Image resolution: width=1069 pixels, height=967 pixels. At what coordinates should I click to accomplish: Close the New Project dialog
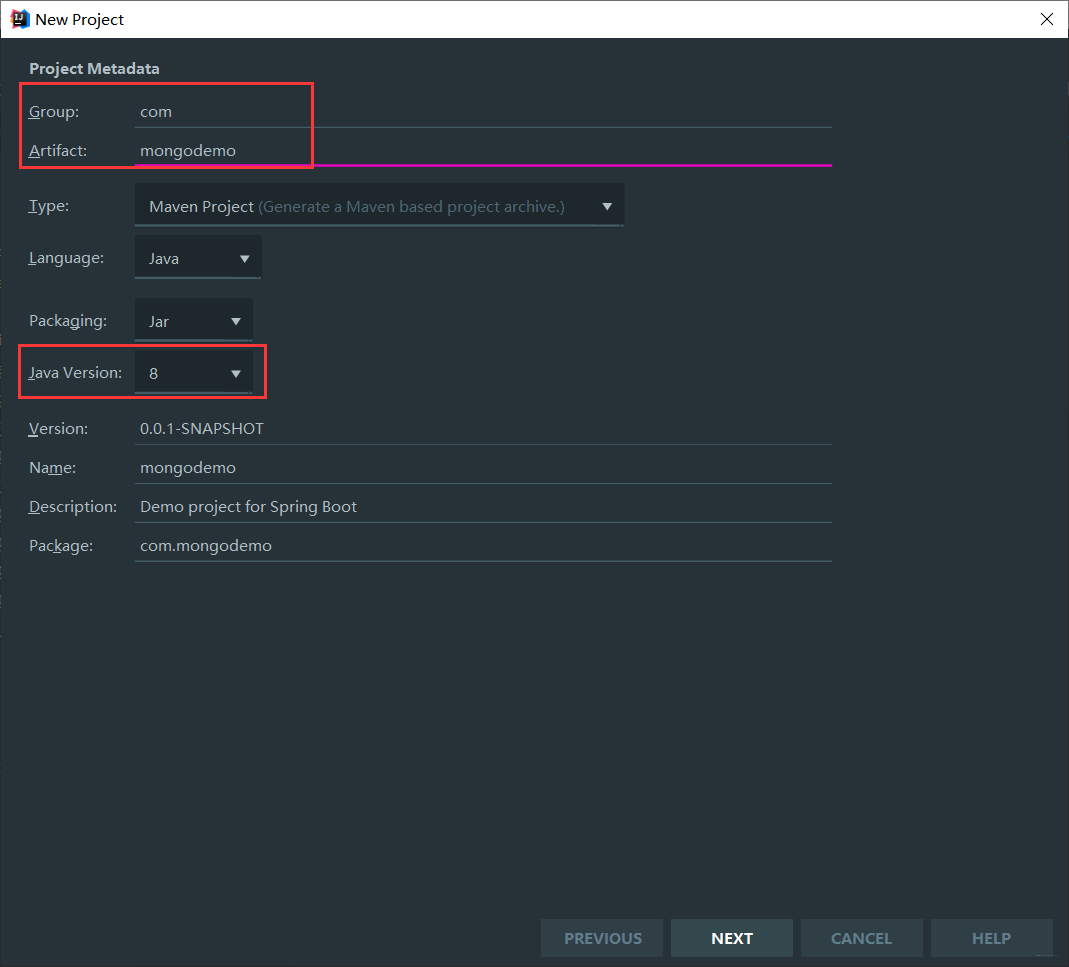coord(1046,19)
